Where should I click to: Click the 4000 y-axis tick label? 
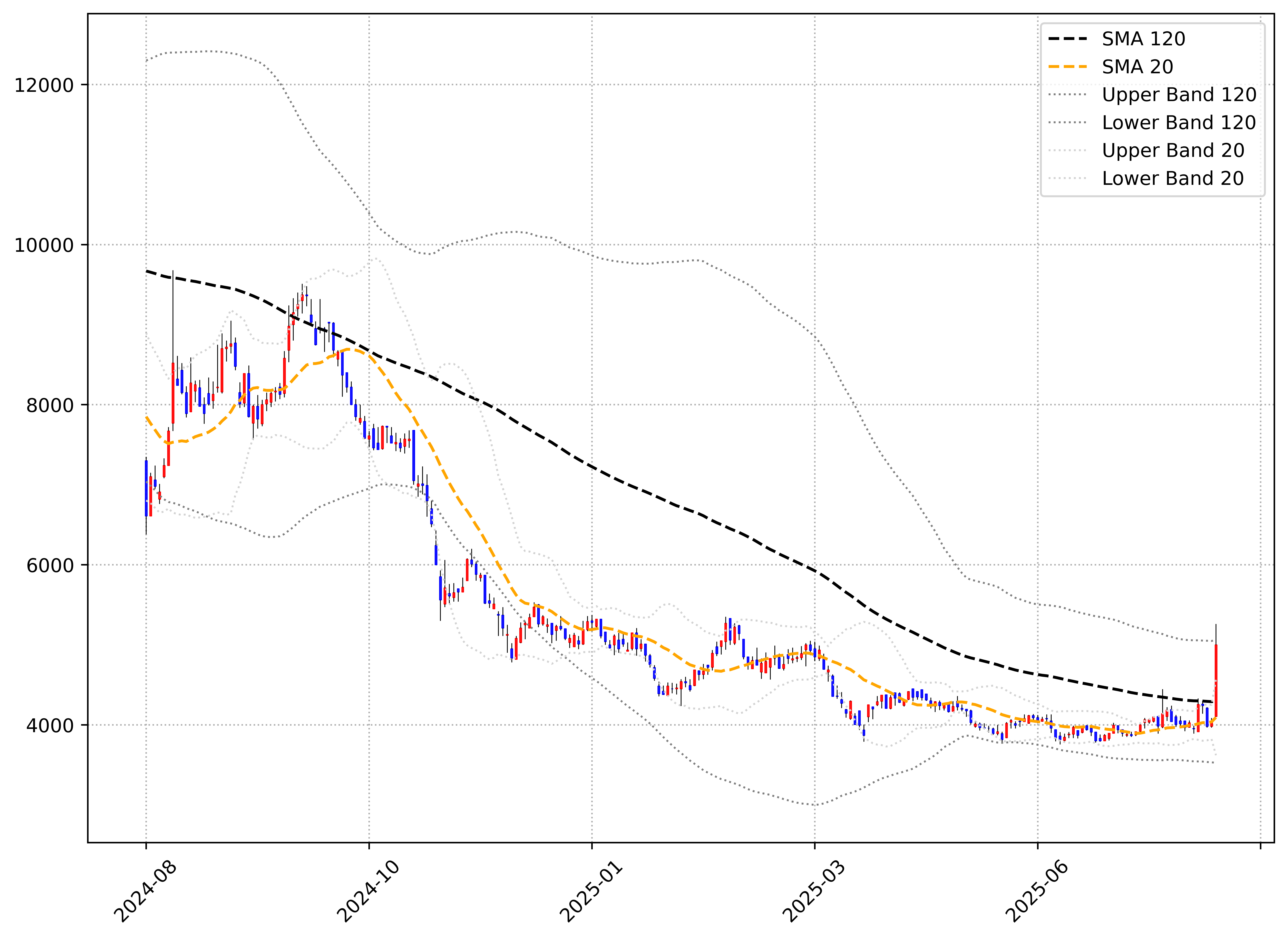point(50,725)
